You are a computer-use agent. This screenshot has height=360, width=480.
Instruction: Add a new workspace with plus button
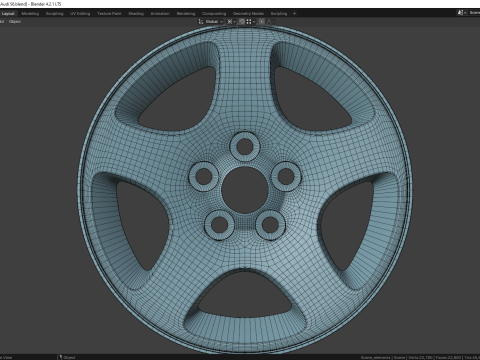point(294,14)
